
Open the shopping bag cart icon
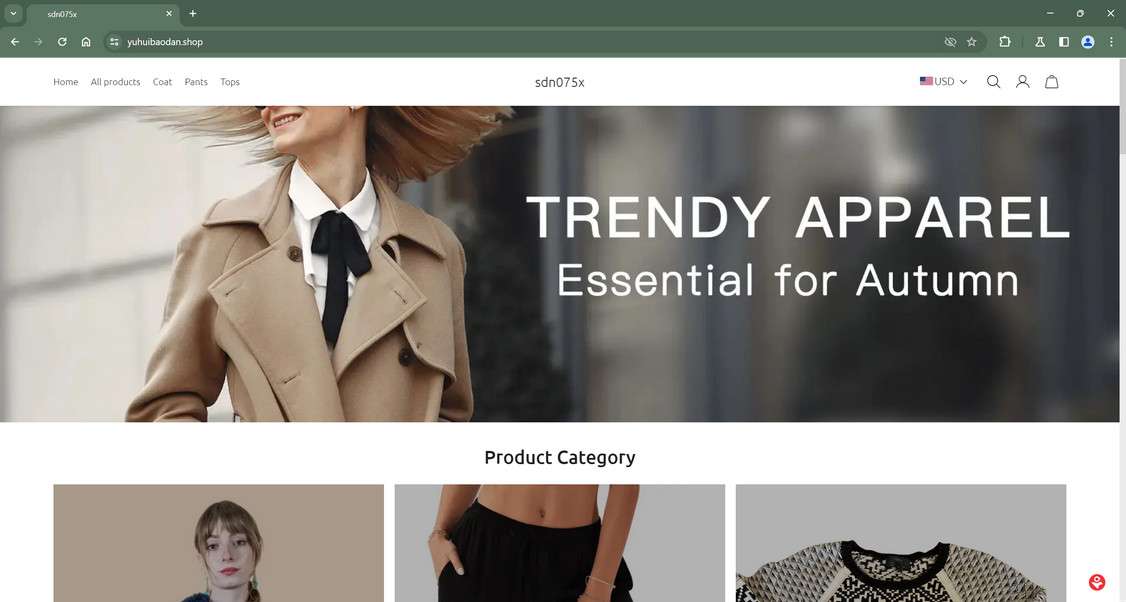point(1051,82)
